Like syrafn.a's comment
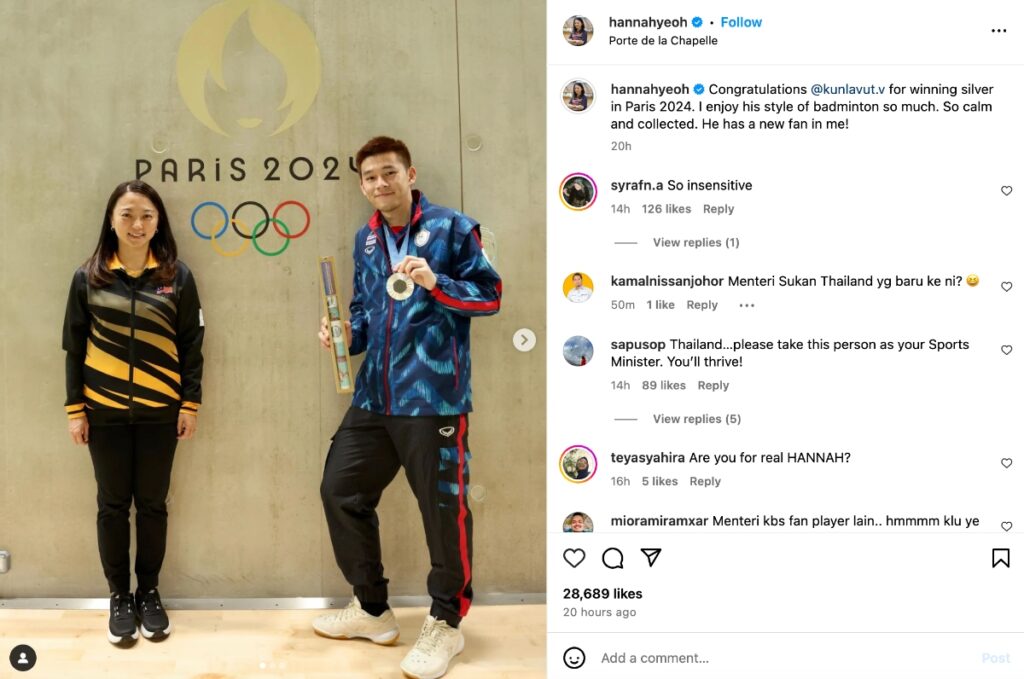 click(1006, 191)
